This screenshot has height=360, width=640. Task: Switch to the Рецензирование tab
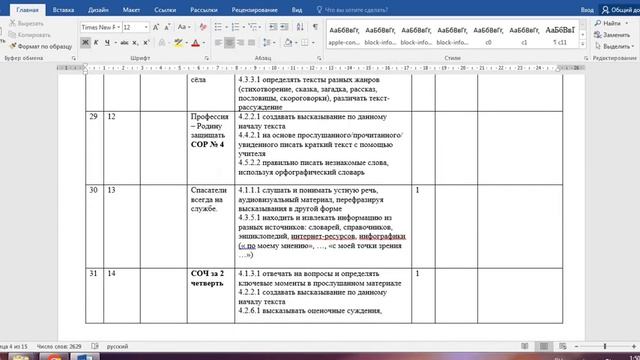click(x=254, y=10)
